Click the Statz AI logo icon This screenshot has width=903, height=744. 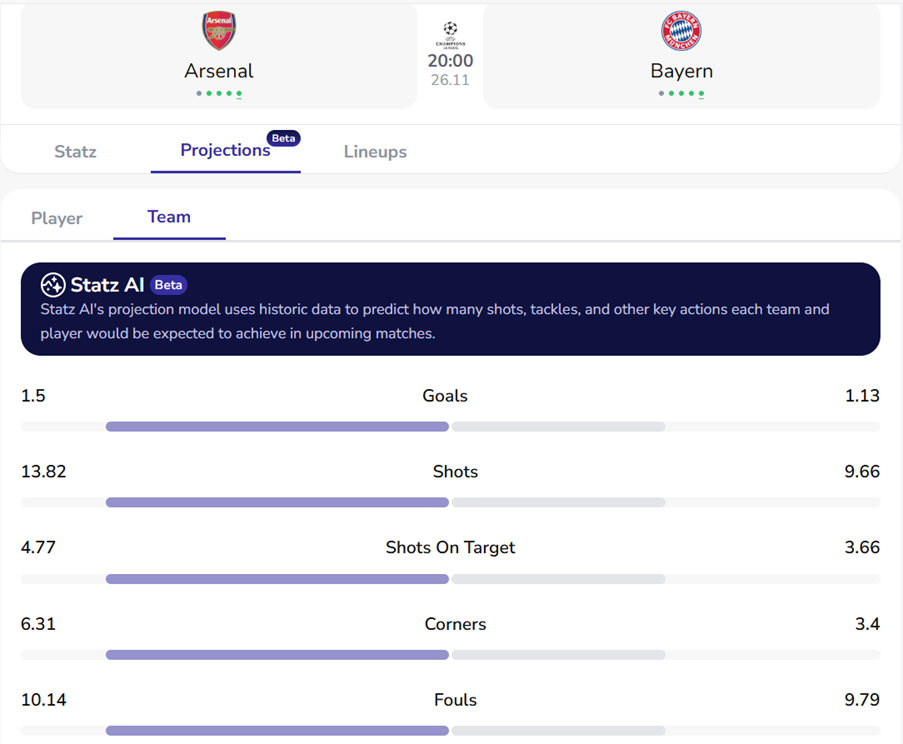pyautogui.click(x=53, y=285)
